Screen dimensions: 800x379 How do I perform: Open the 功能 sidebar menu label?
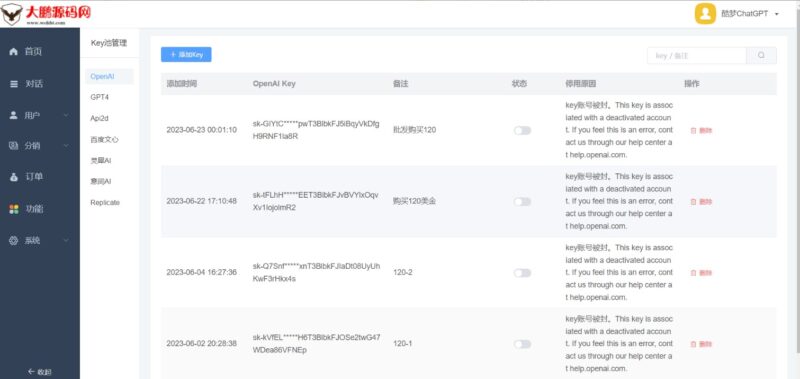[34, 209]
